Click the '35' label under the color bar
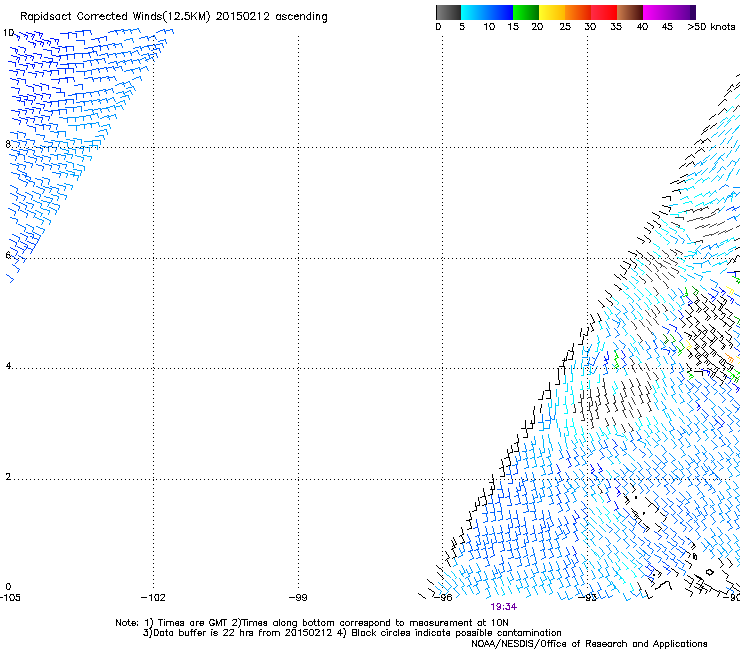The height and width of the screenshot is (650, 740). pyautogui.click(x=616, y=27)
